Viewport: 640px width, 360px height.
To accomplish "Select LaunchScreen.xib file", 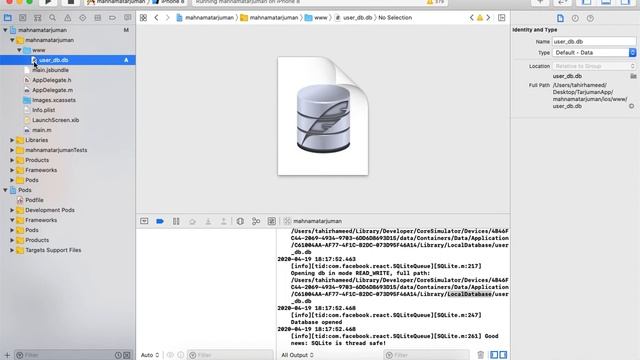I will coord(56,120).
